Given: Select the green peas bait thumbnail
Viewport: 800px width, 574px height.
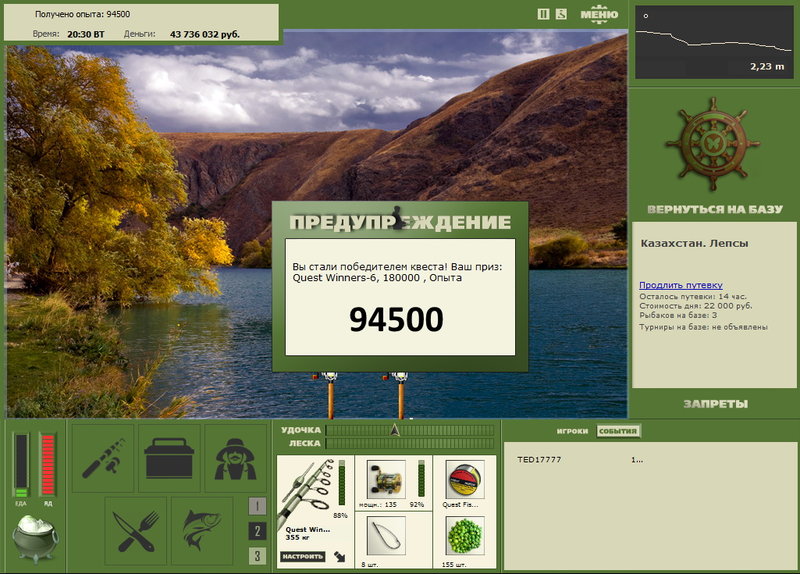Looking at the screenshot, I should 465,536.
